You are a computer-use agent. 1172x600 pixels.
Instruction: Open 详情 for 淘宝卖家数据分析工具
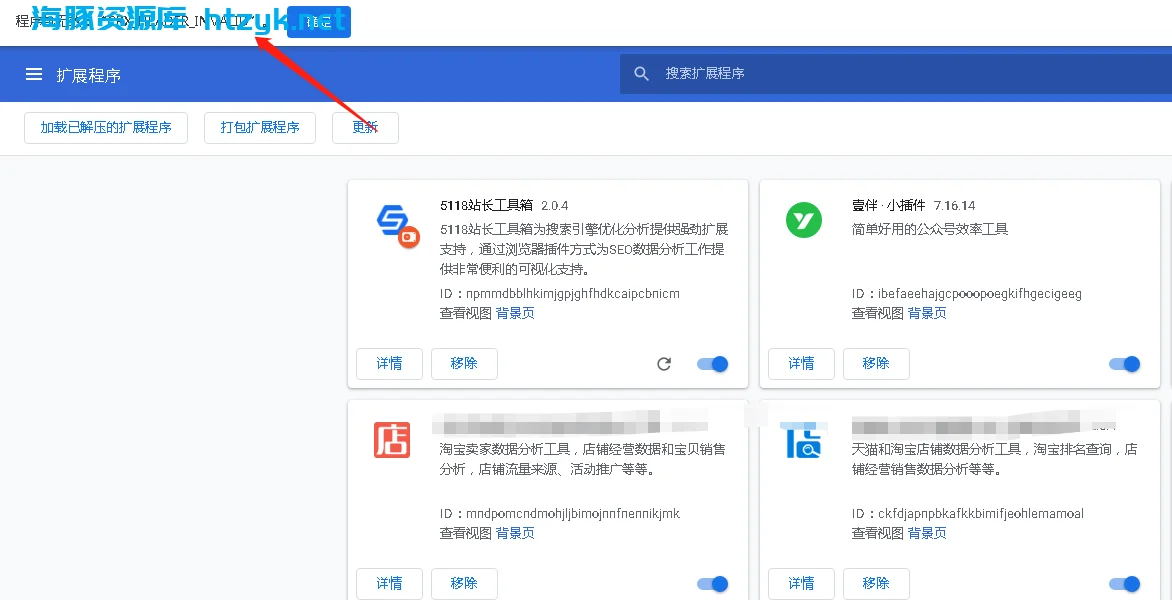(x=389, y=584)
